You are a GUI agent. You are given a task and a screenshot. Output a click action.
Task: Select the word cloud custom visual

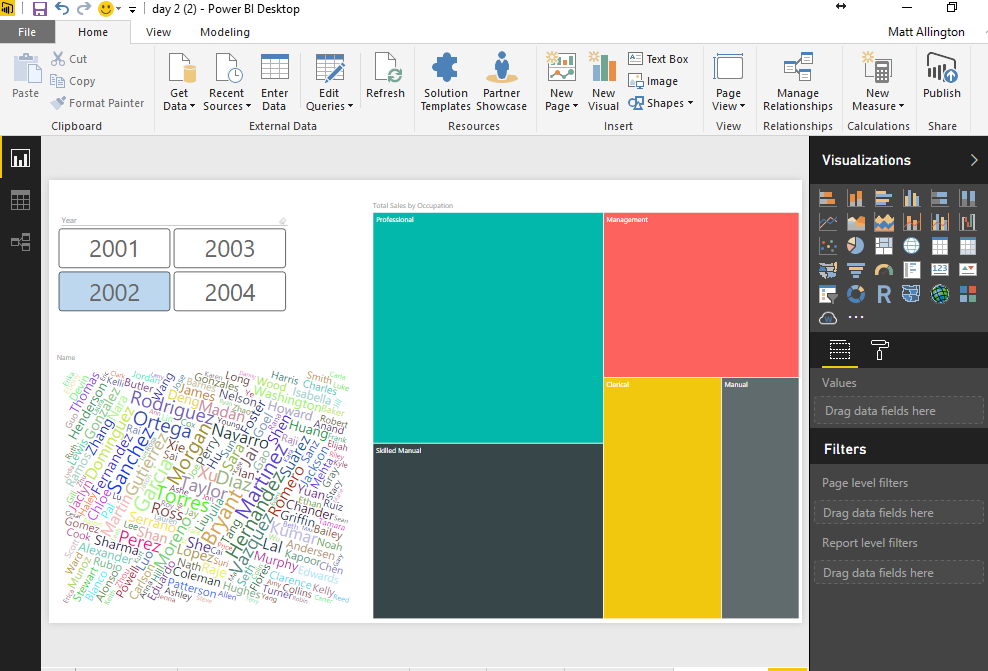pyautogui.click(x=827, y=318)
